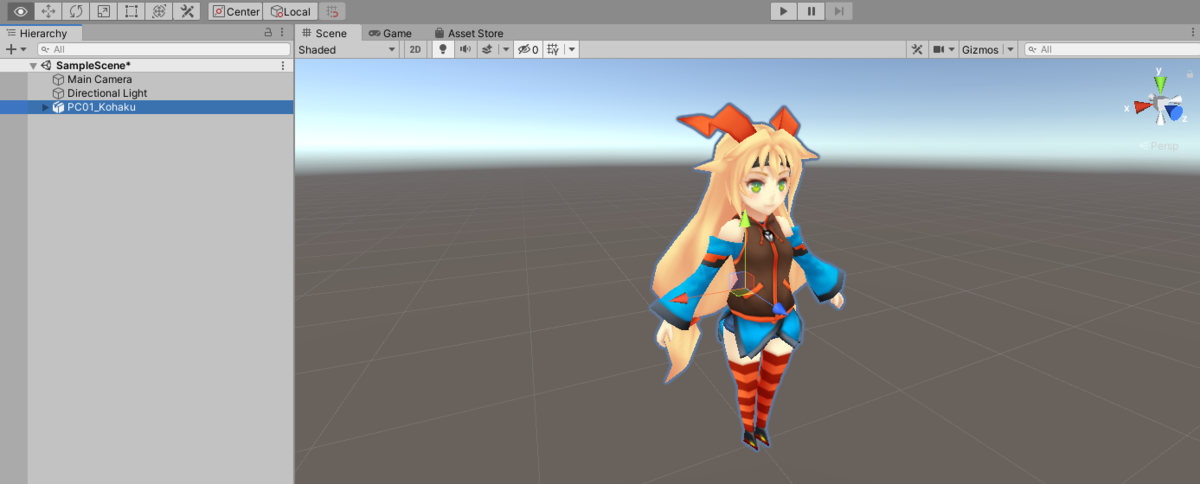Screen dimensions: 1200x484
Task: Open Scene view panel options menu
Action: (x=1193, y=33)
